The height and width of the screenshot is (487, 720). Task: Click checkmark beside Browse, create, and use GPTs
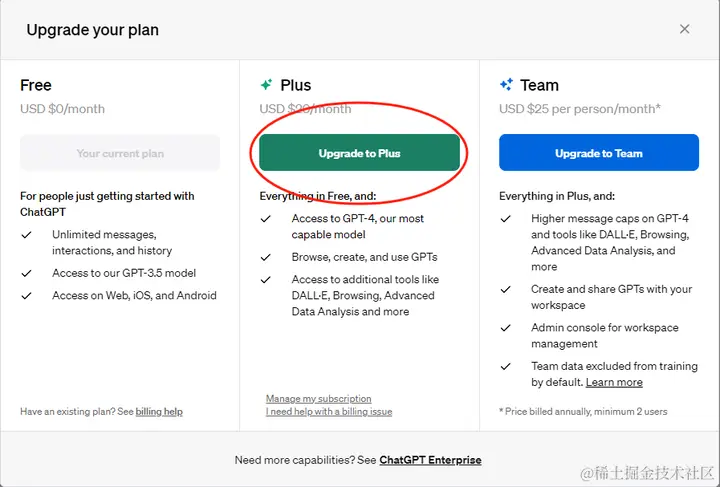click(x=266, y=257)
